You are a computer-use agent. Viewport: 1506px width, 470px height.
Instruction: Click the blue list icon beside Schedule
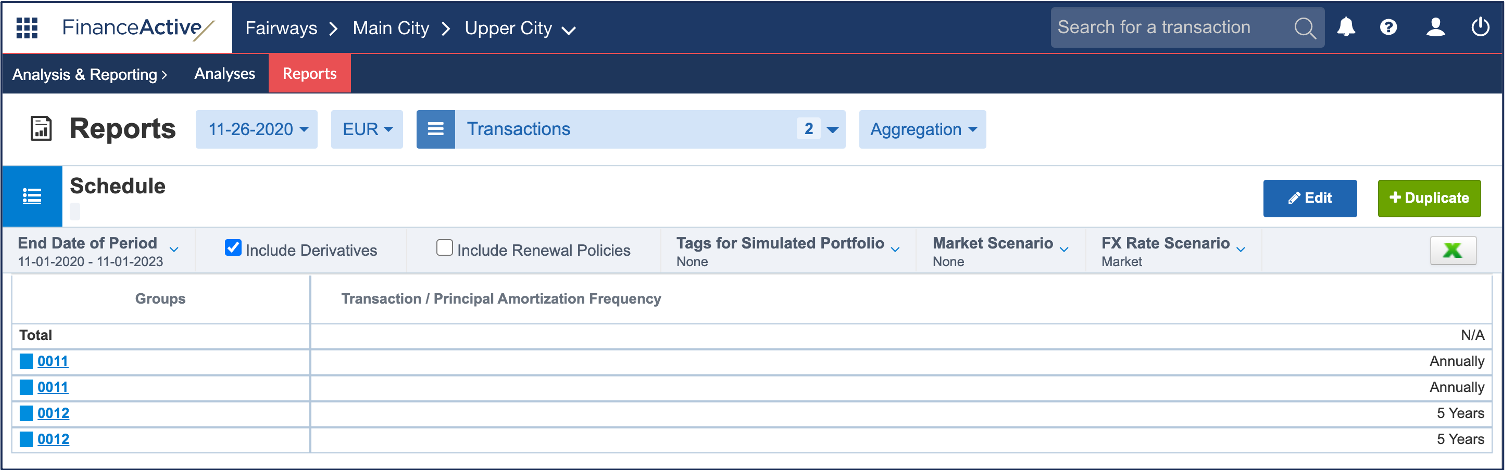(32, 196)
